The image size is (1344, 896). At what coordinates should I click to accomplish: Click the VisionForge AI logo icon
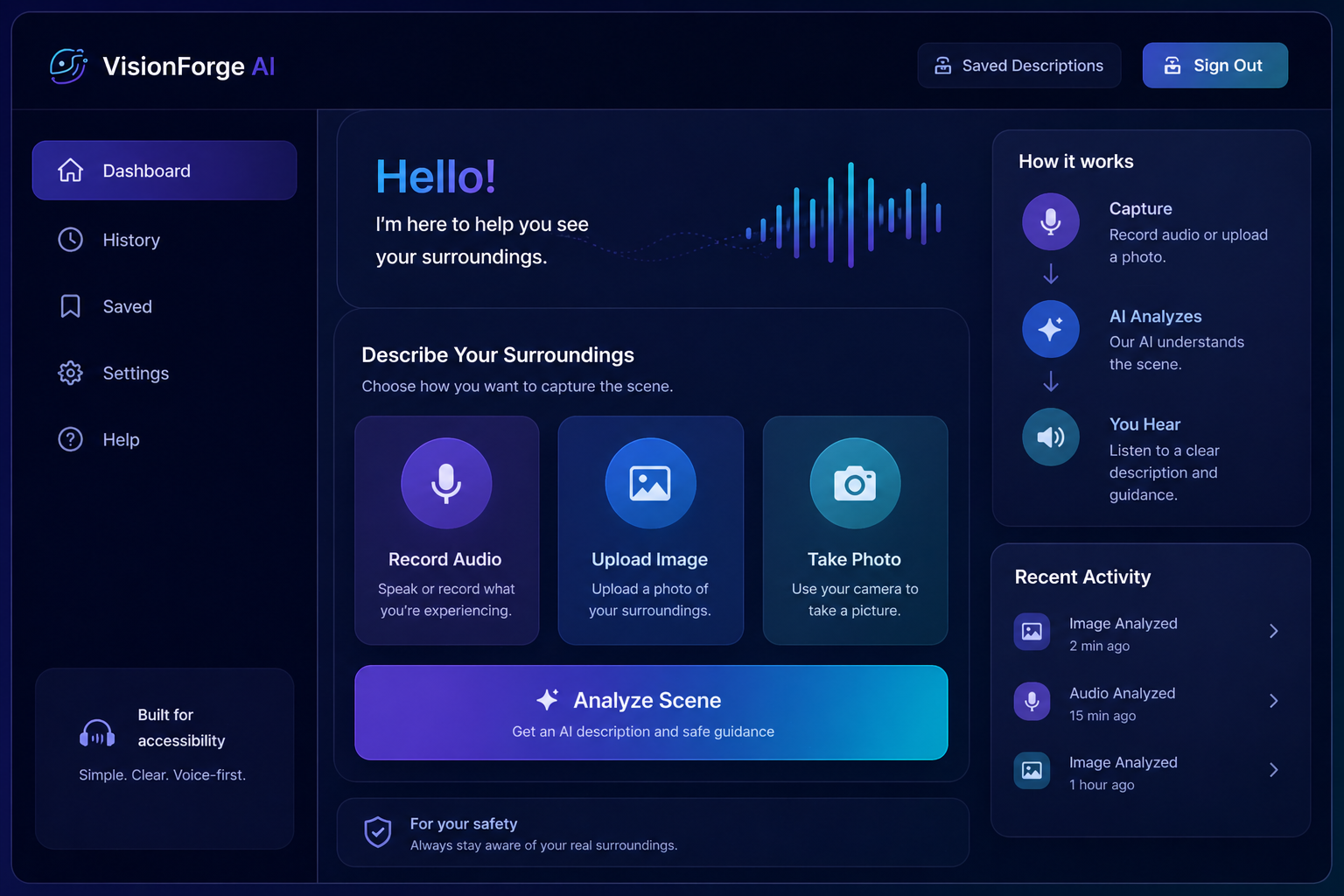[x=68, y=65]
